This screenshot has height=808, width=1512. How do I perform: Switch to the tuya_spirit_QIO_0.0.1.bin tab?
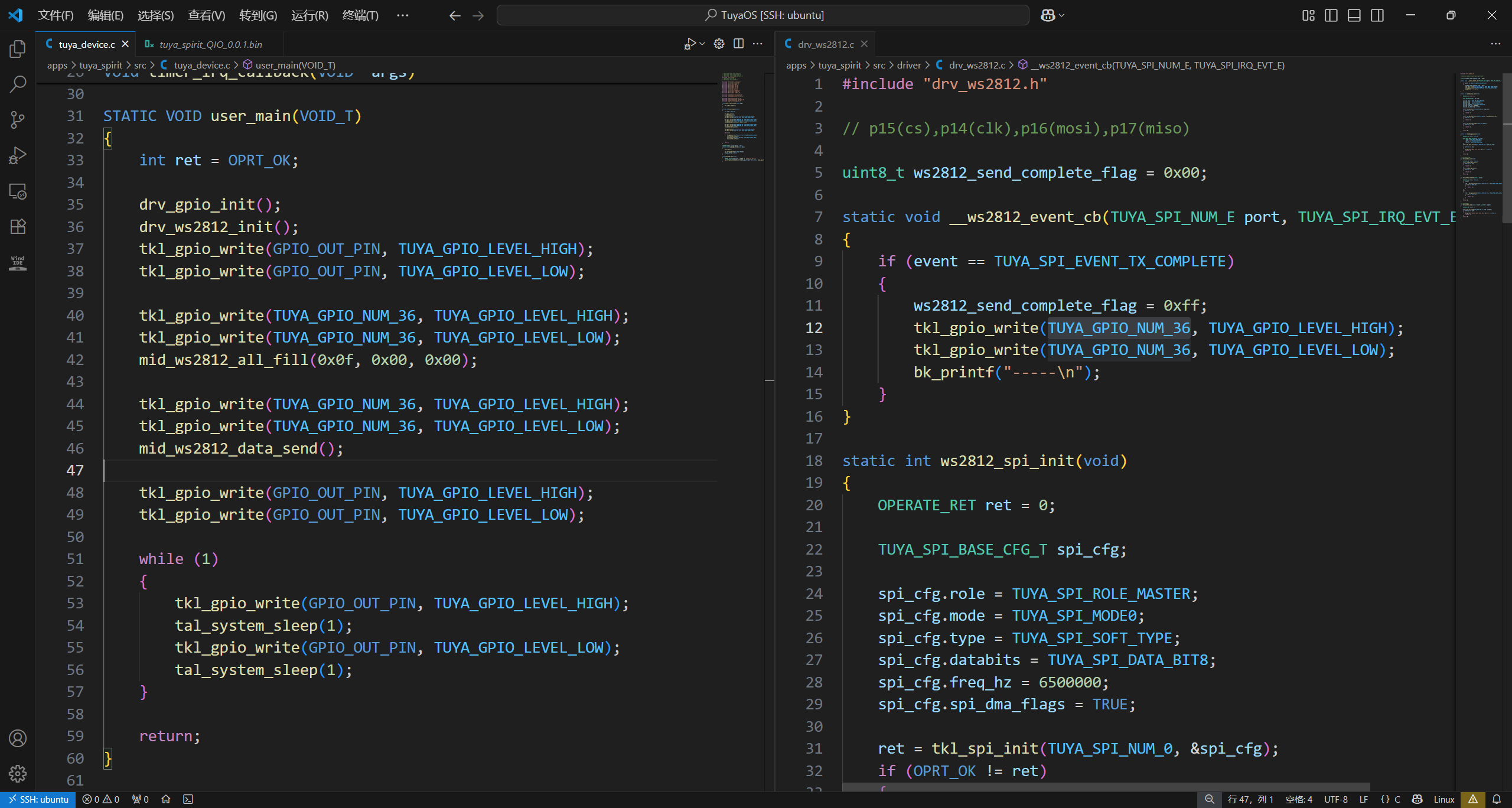210,44
